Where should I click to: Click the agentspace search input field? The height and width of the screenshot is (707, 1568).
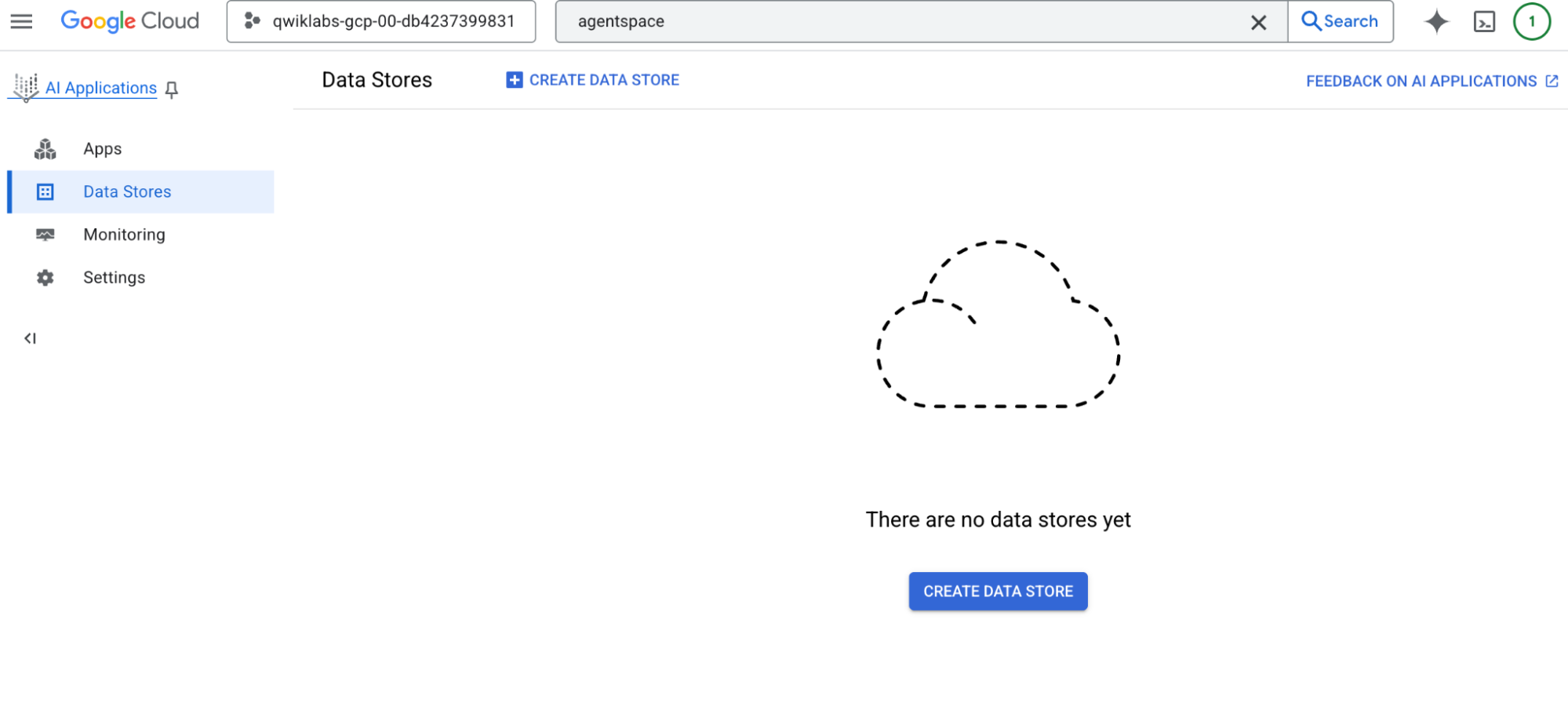[x=902, y=21]
